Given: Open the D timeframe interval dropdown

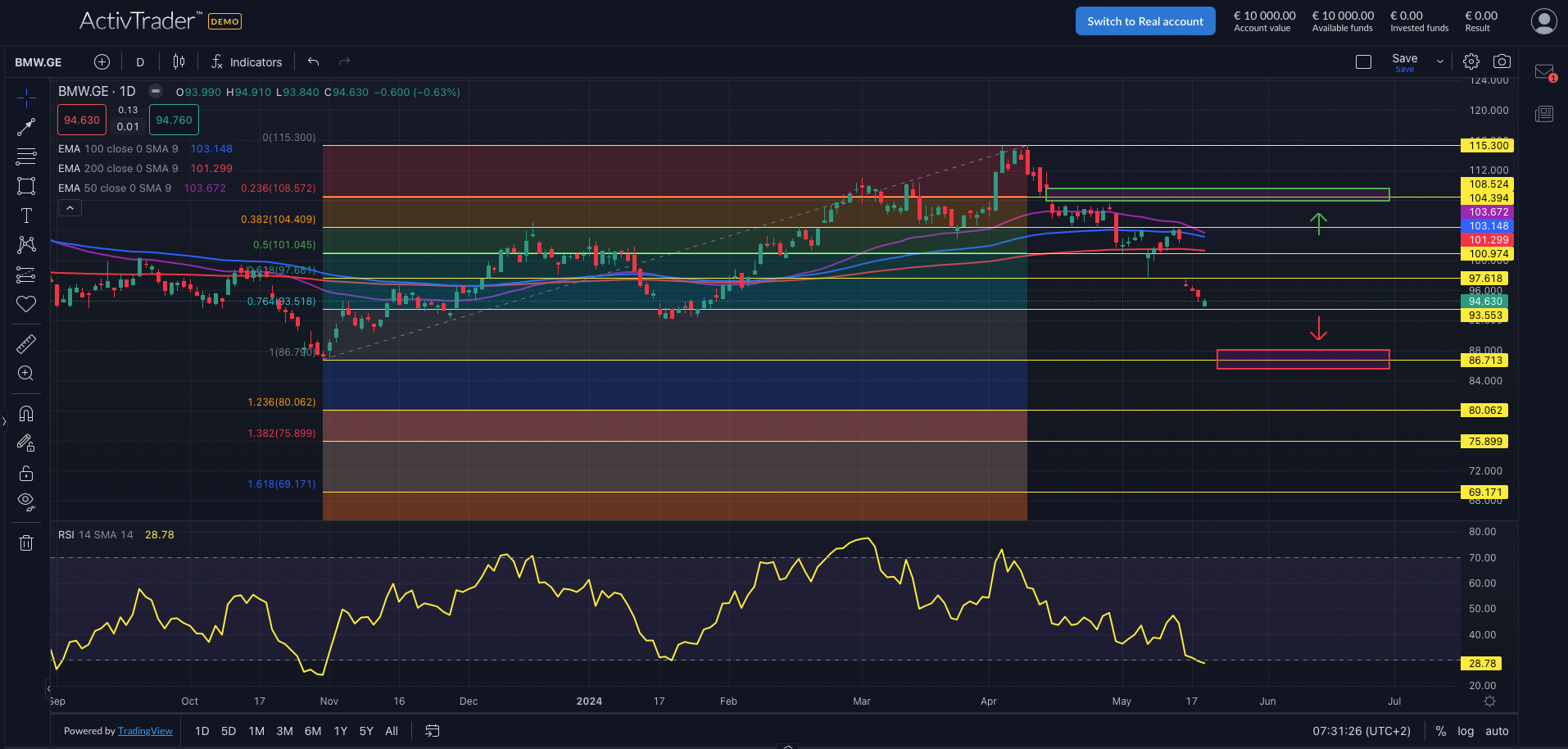Looking at the screenshot, I should coord(140,62).
